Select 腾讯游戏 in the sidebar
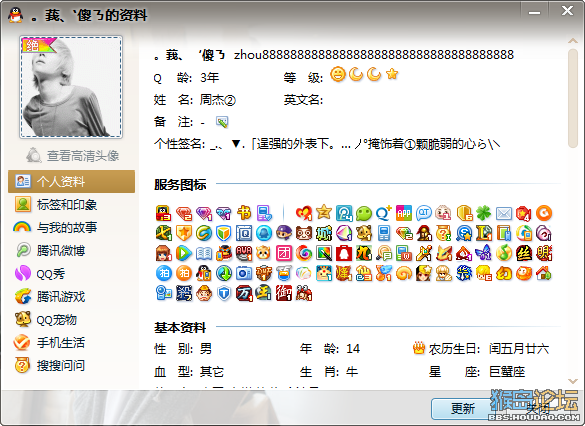 pos(71,297)
